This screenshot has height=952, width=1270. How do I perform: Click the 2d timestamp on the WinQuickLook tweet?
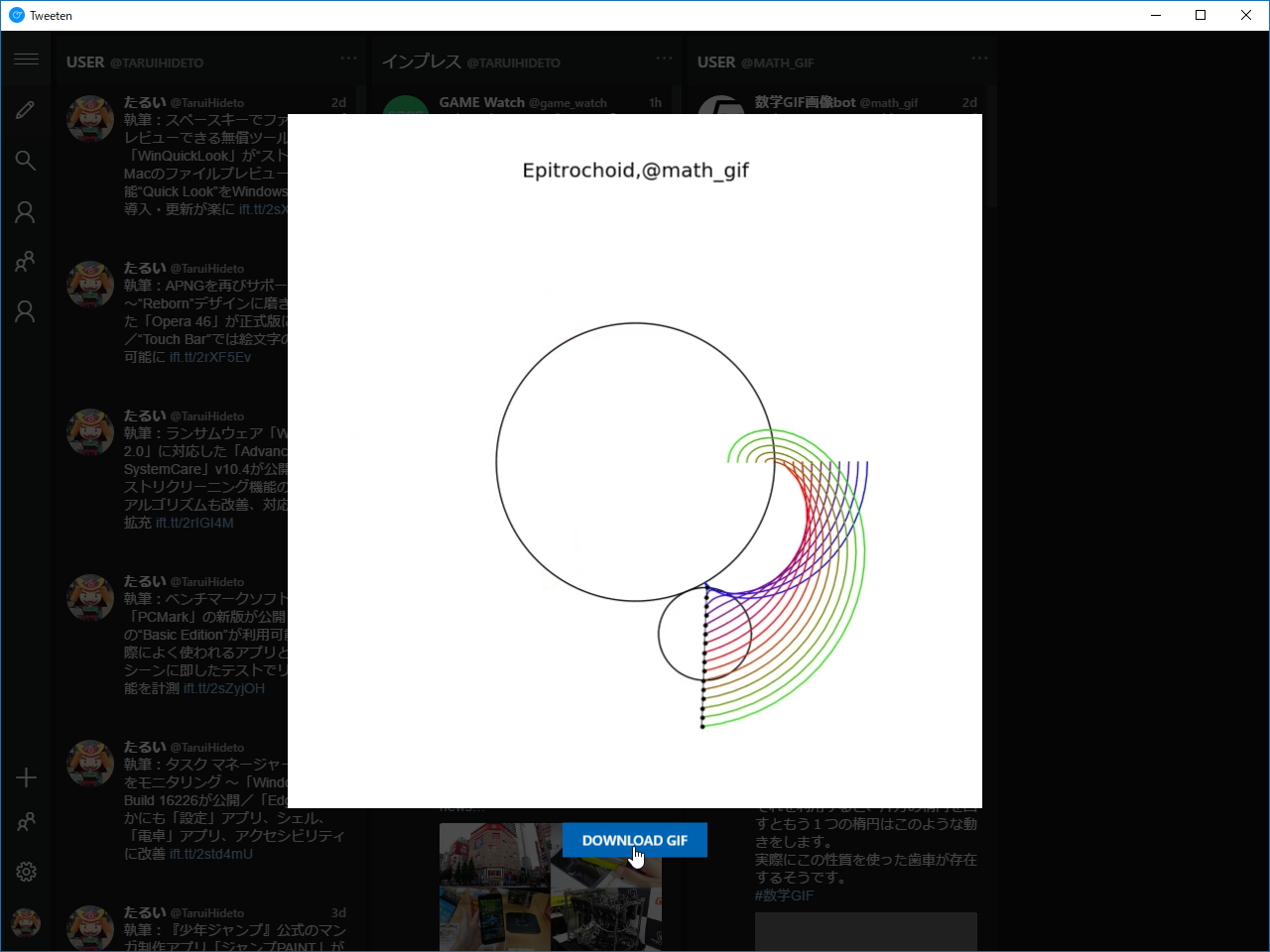(338, 102)
